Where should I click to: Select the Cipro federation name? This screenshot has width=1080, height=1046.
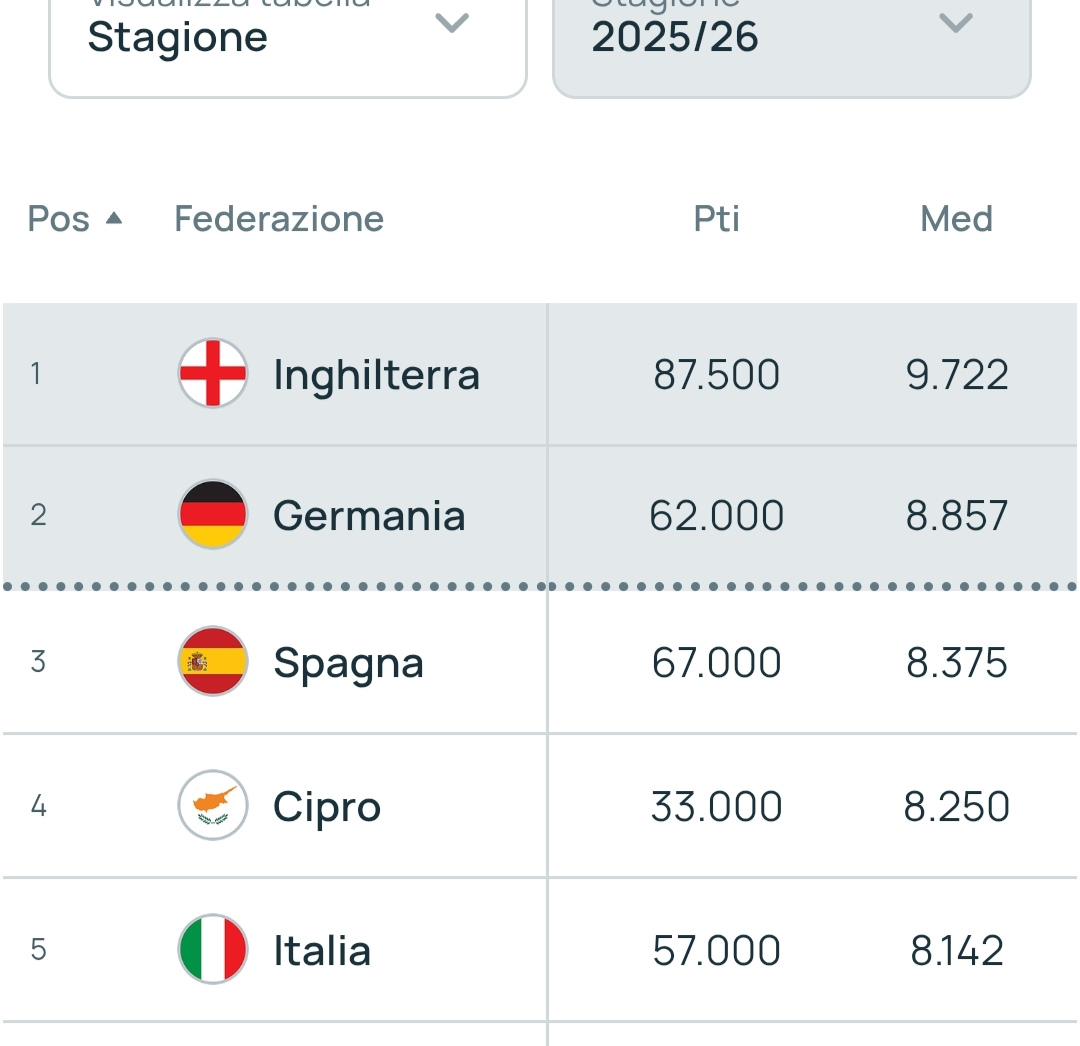[x=327, y=807]
